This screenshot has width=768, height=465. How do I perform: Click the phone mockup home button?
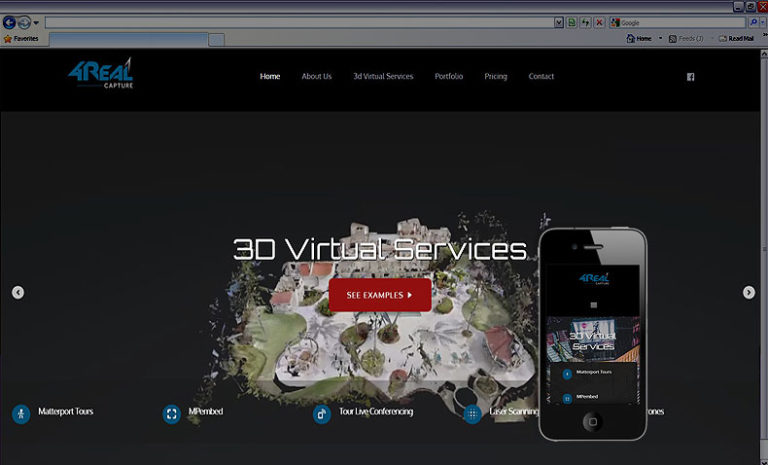coord(593,422)
